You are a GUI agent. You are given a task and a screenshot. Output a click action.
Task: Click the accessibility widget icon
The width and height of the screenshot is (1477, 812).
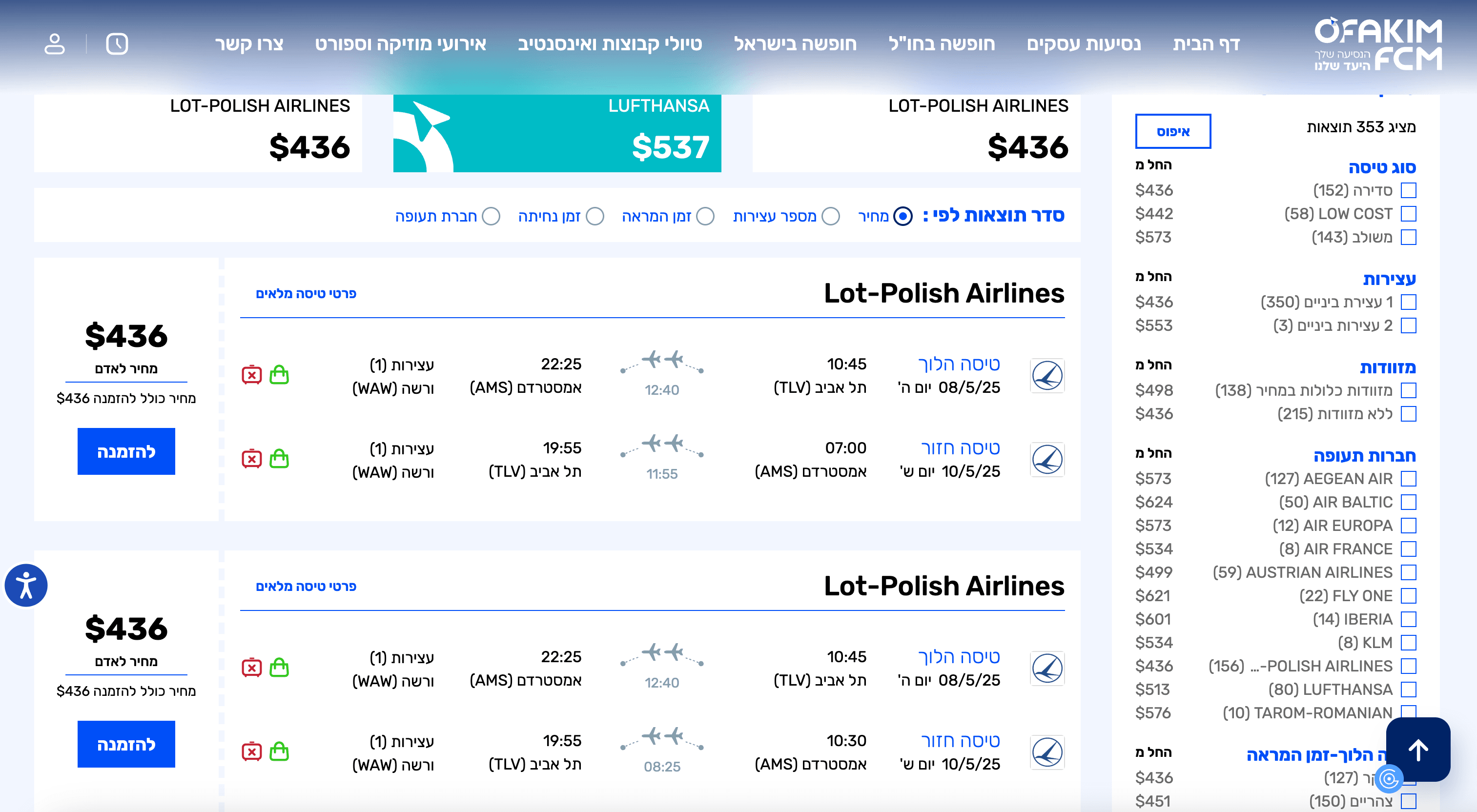(x=26, y=585)
